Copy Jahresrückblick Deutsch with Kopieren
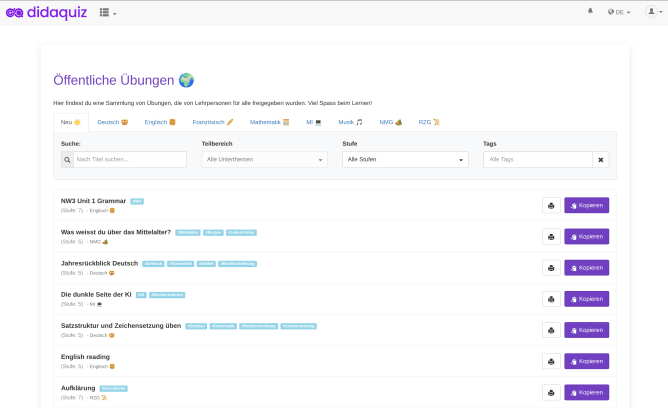 587,268
